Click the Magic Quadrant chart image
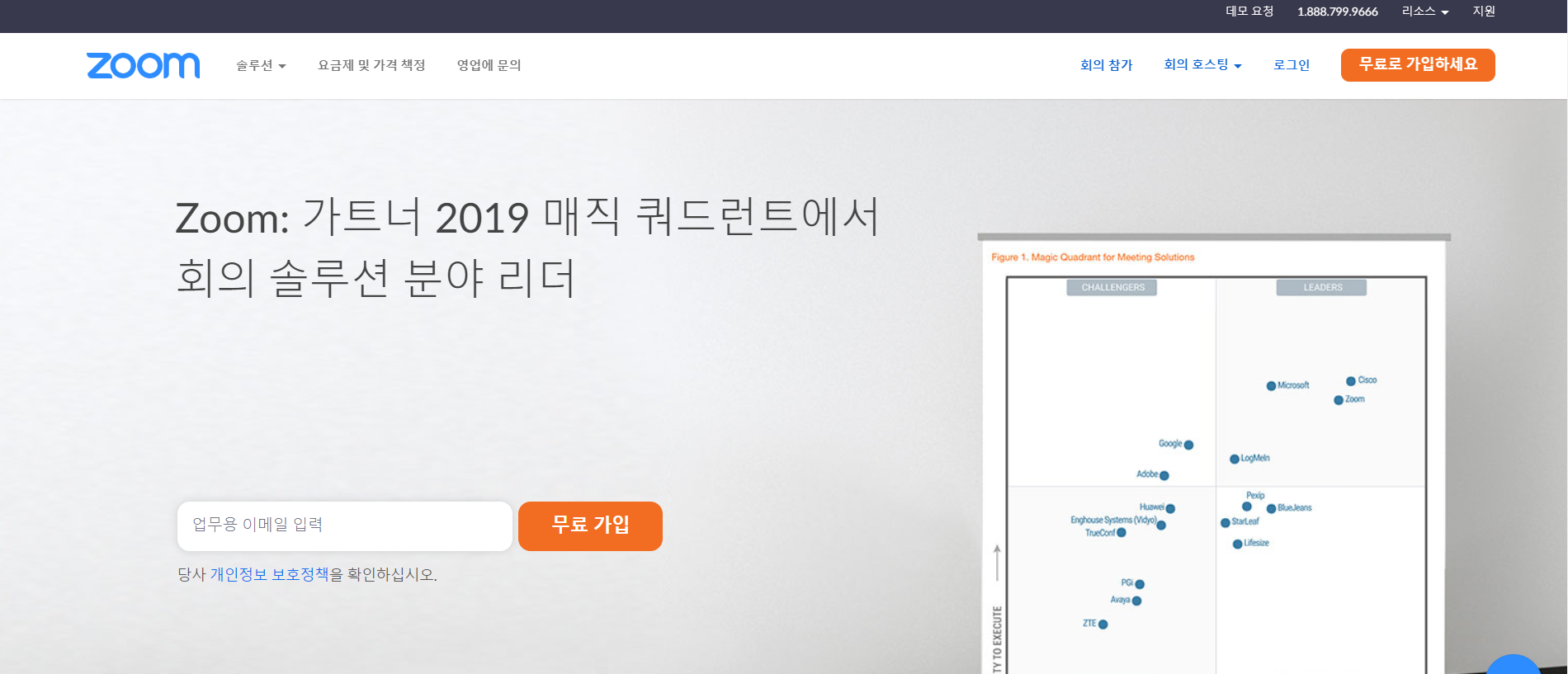Image resolution: width=1568 pixels, height=674 pixels. pos(1213,454)
